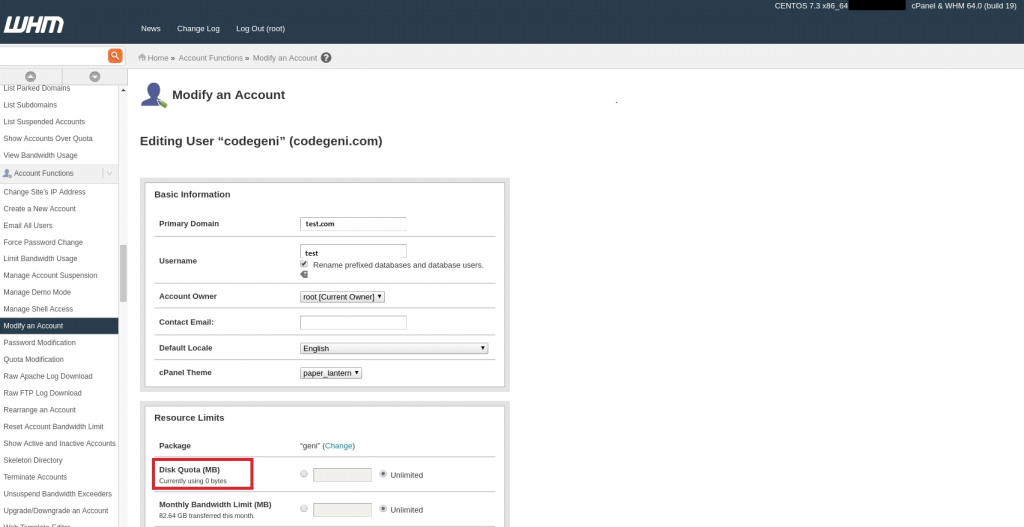Open the Account Owner dropdown
1024x527 pixels.
coord(342,297)
